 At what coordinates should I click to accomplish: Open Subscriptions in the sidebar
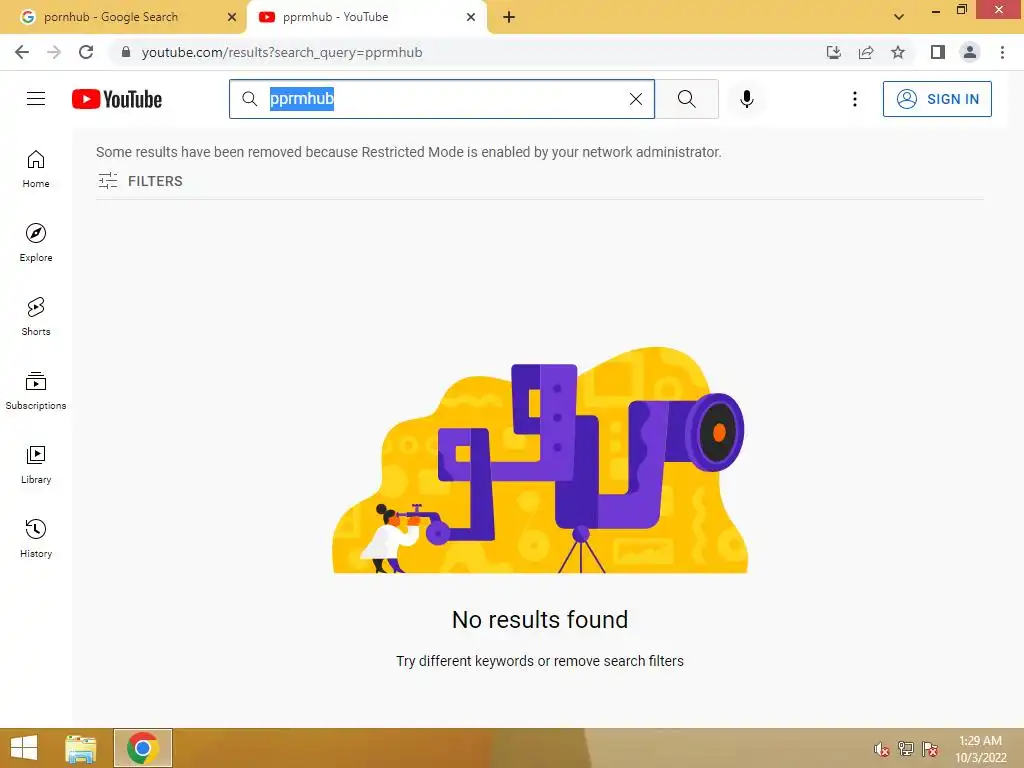(36, 390)
